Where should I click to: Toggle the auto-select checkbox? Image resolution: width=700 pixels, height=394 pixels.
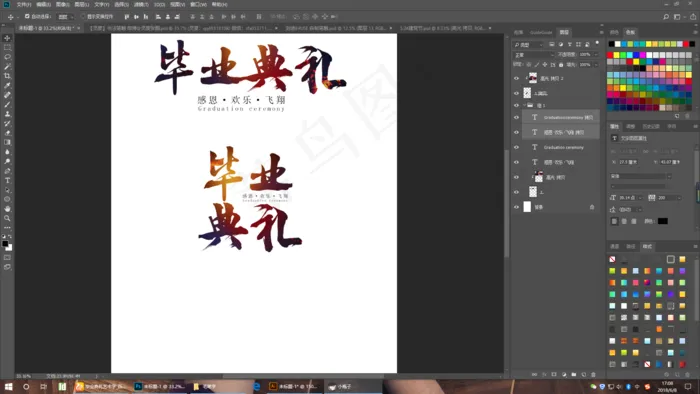(x=27, y=16)
